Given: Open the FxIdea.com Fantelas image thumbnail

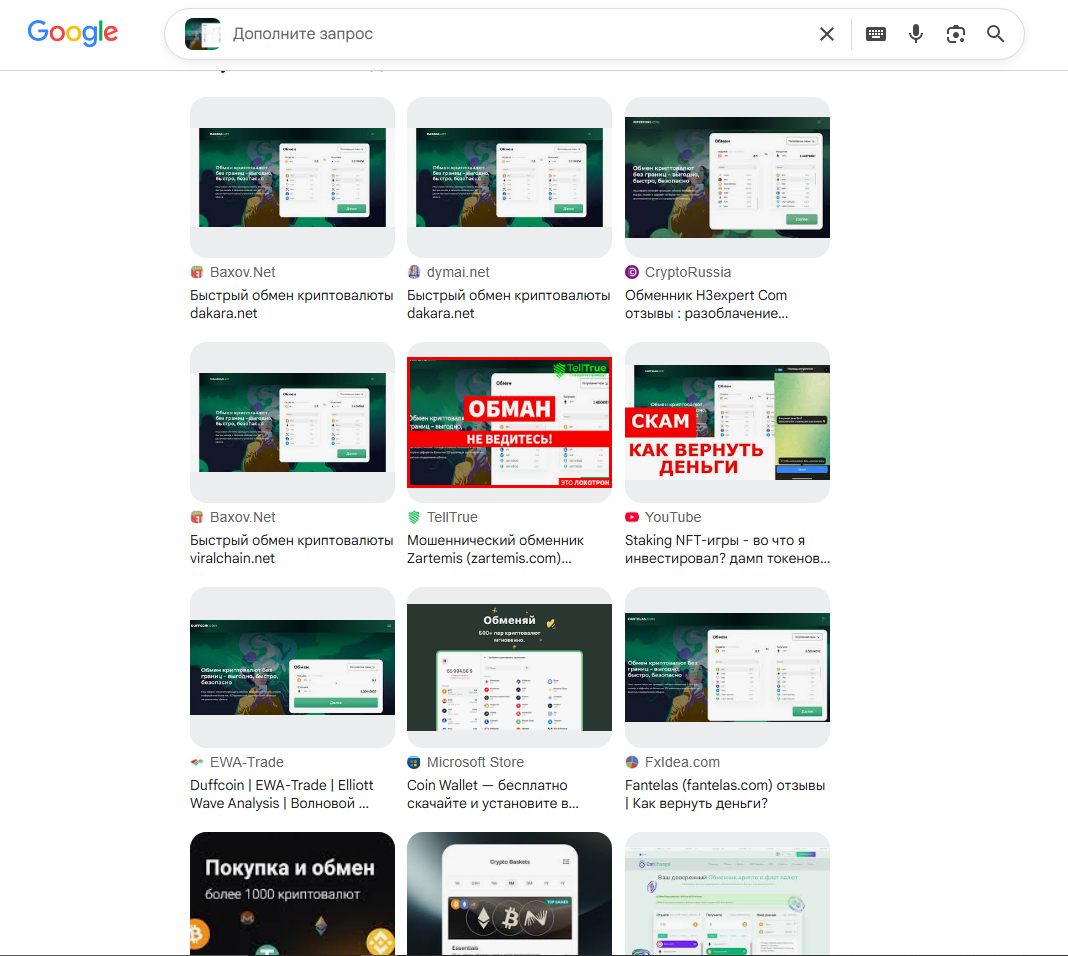Looking at the screenshot, I should click(x=727, y=667).
